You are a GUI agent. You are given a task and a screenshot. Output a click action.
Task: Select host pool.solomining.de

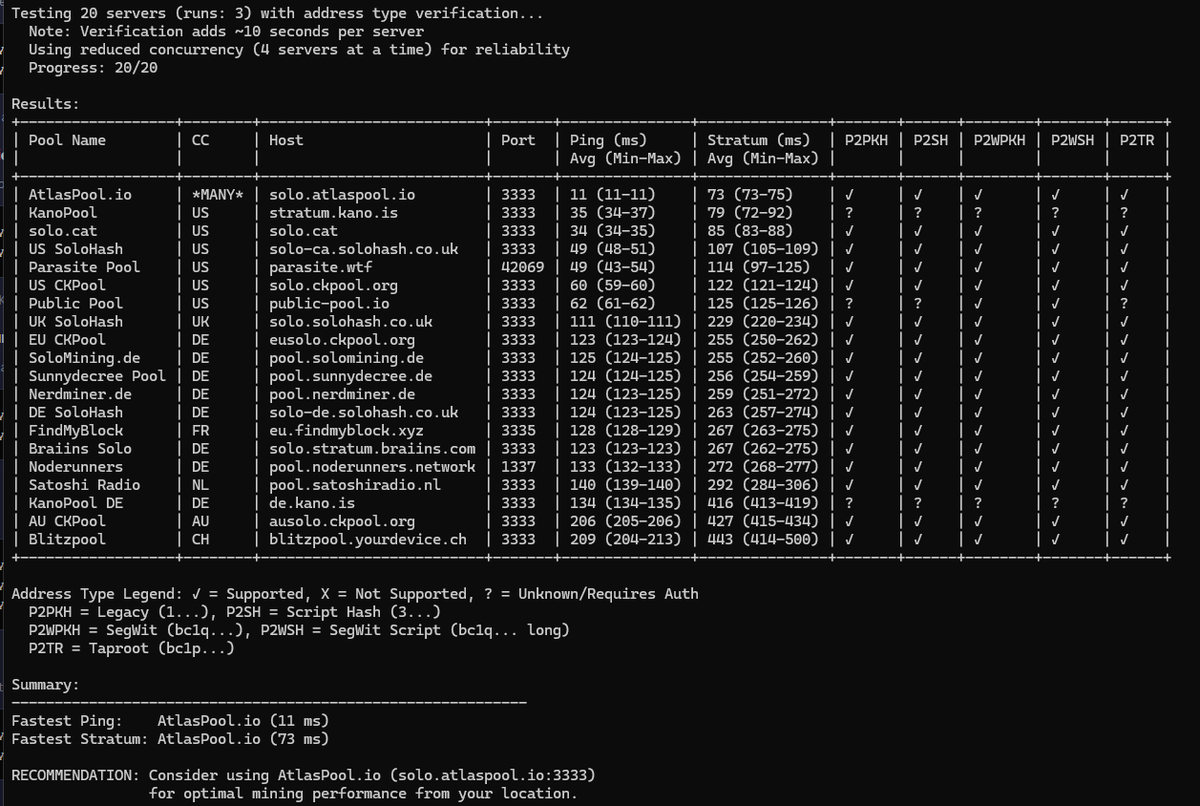coord(346,358)
